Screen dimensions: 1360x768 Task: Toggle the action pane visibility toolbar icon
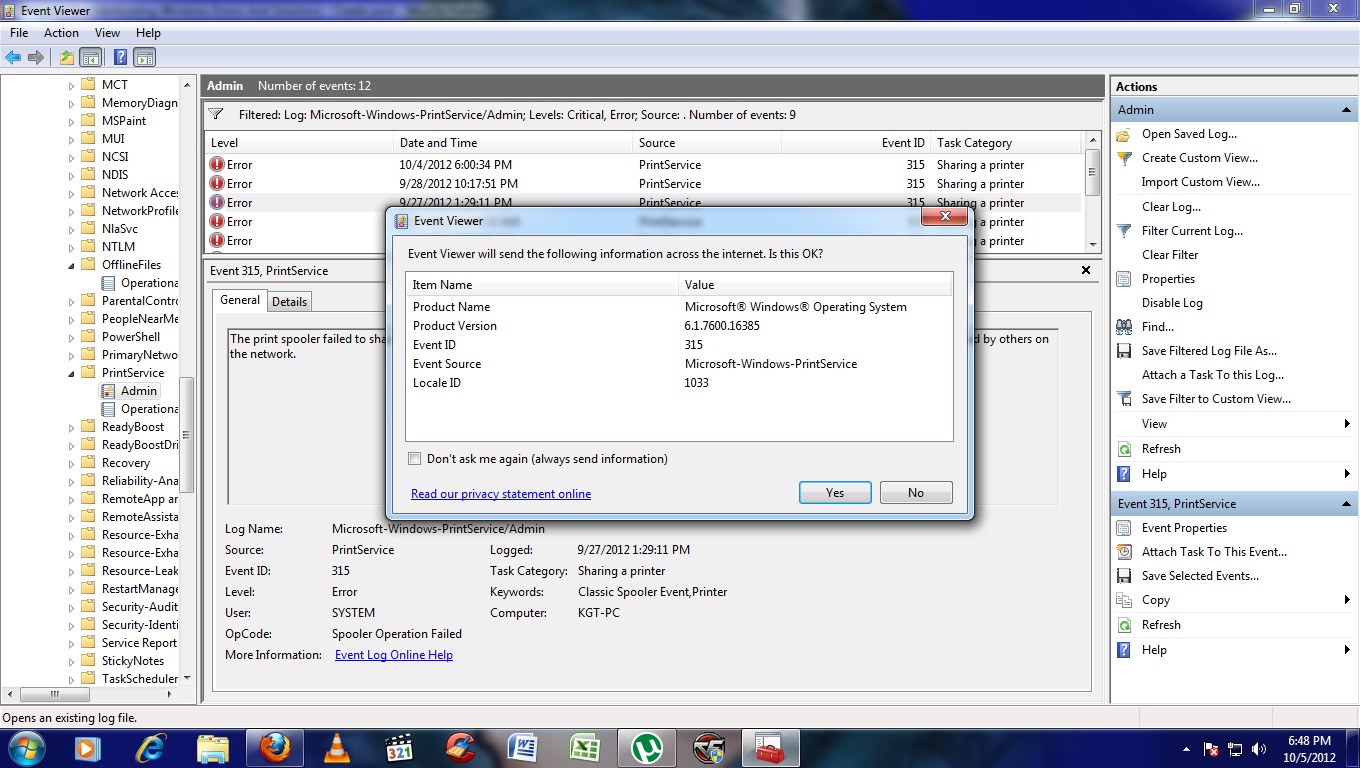[x=143, y=57]
